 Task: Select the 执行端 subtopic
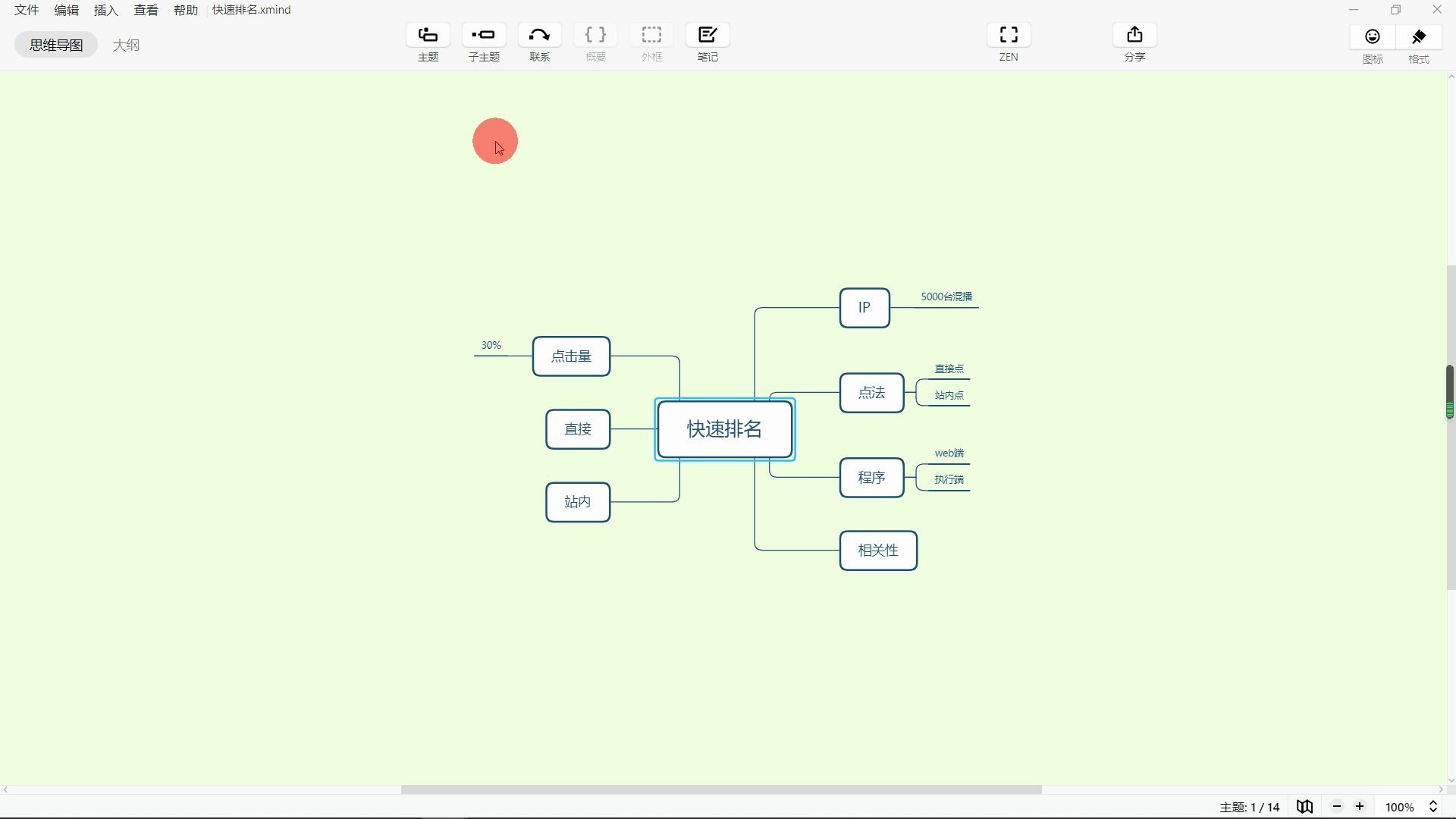tap(949, 479)
